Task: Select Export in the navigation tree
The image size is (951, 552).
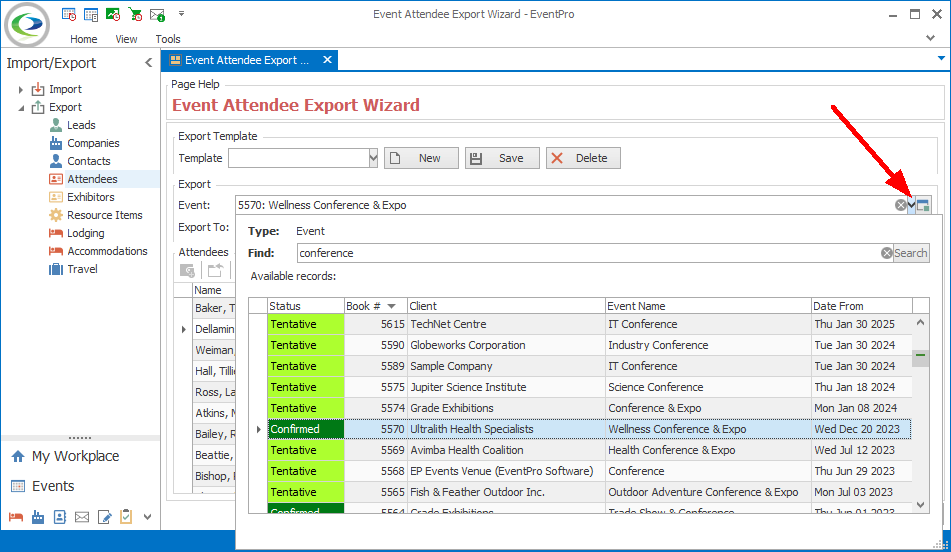Action: click(x=66, y=107)
